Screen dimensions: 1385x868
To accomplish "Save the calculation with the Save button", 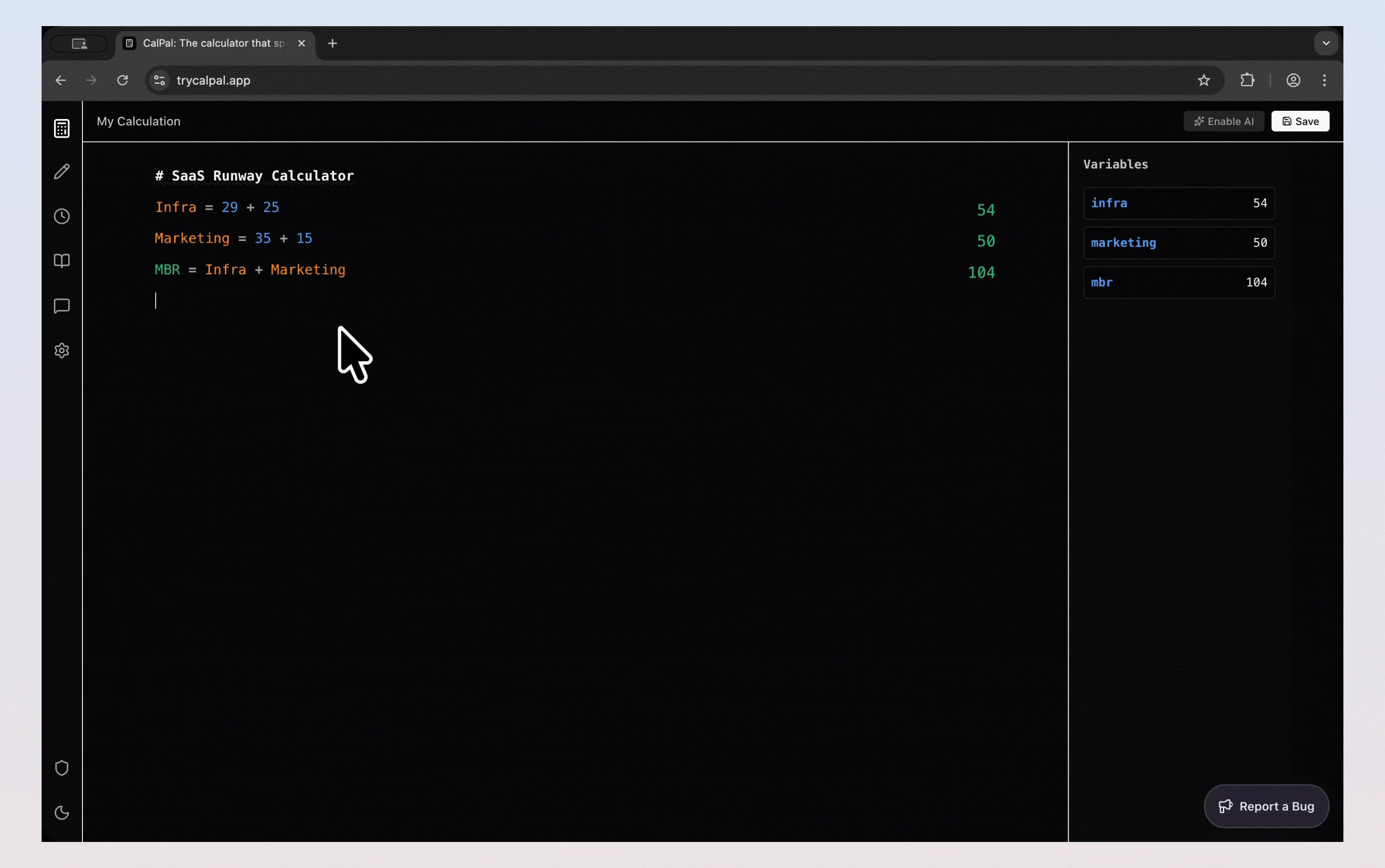I will (1300, 120).
